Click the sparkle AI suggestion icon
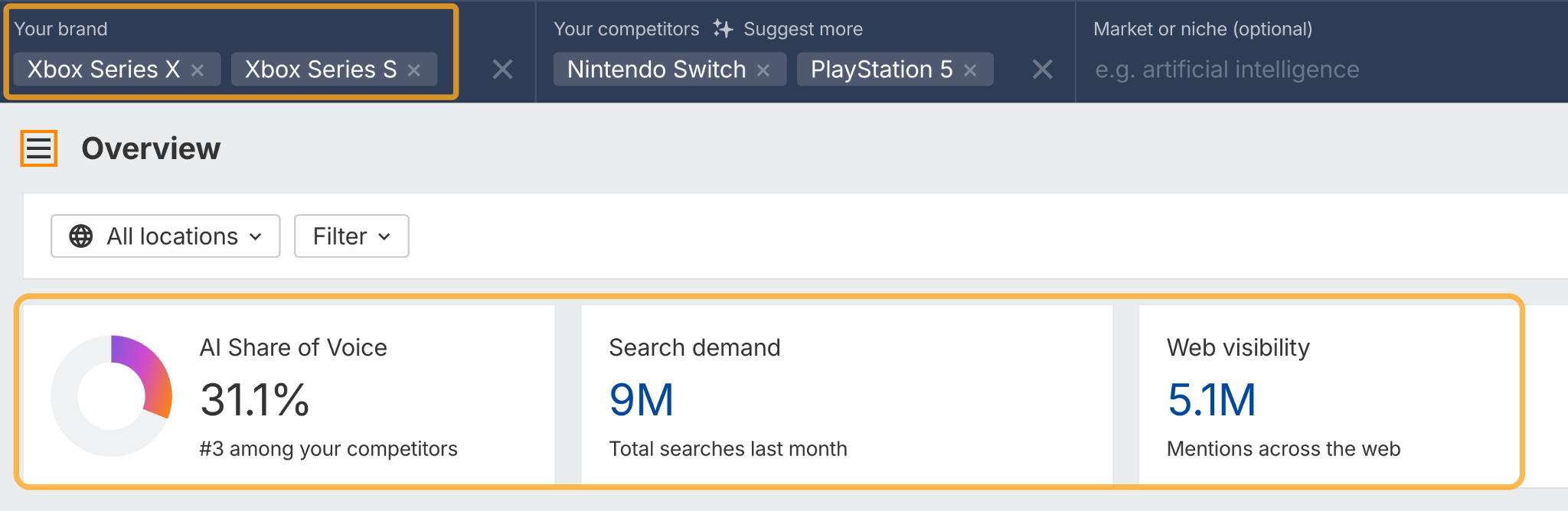1568x511 pixels. [x=723, y=29]
